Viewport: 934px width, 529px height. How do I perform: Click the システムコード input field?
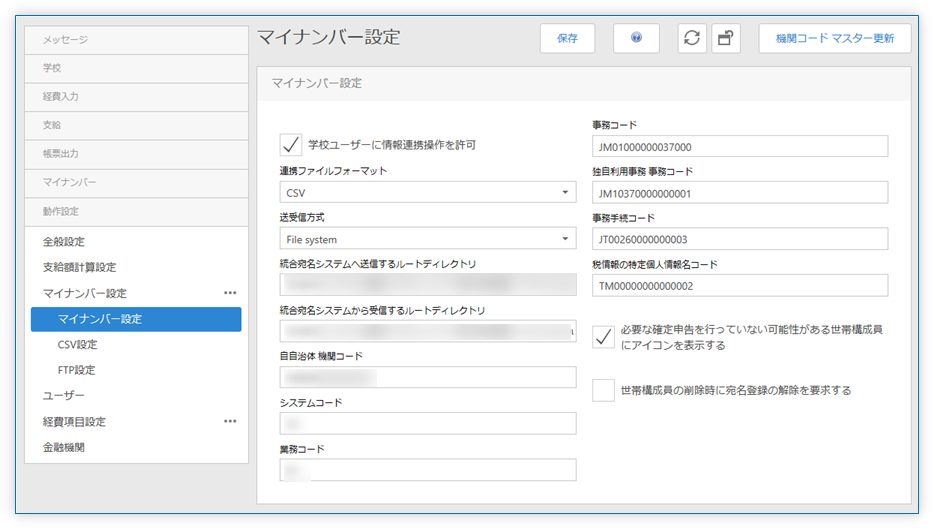click(428, 424)
